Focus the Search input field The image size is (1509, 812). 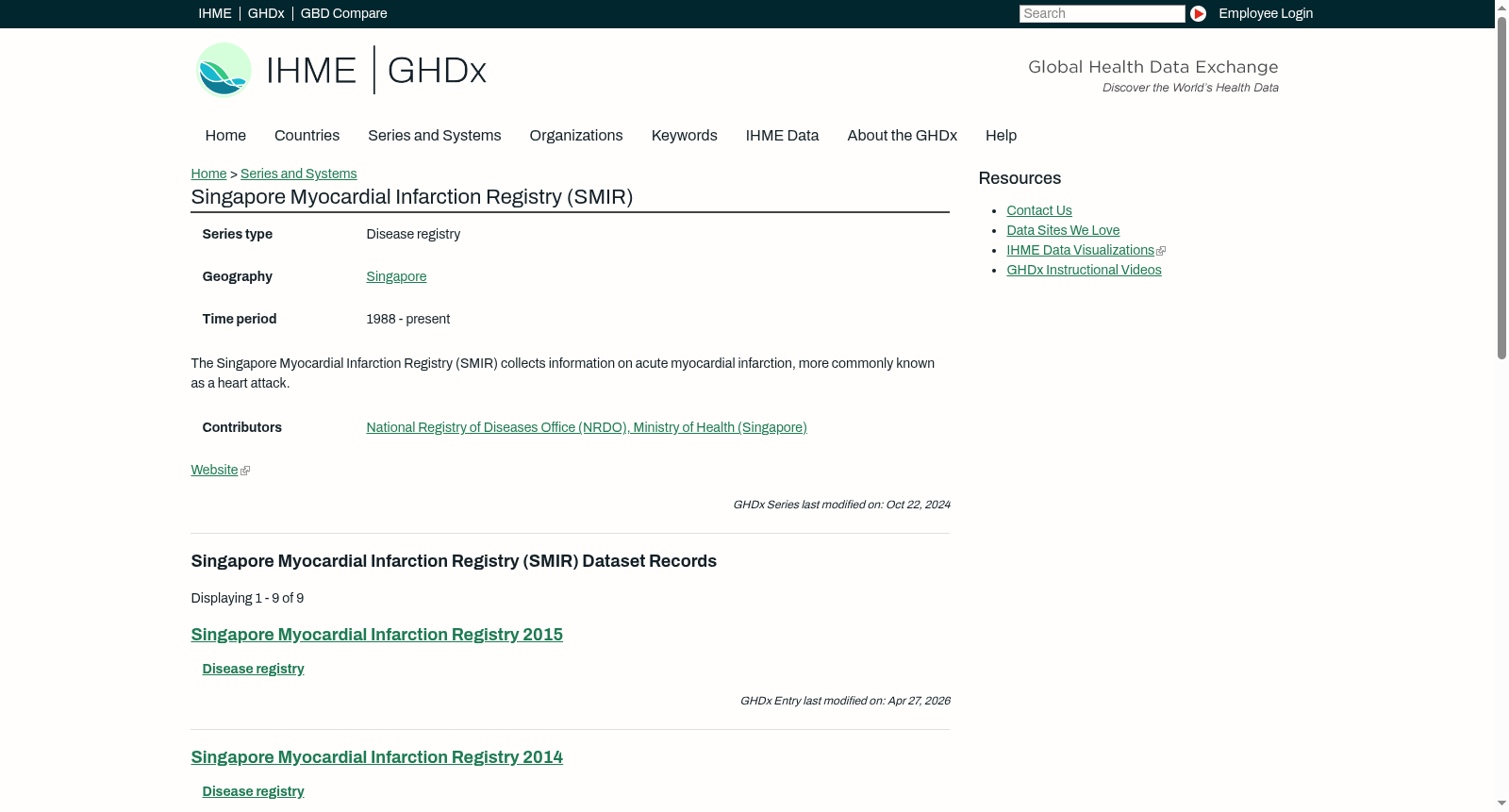pos(1102,13)
